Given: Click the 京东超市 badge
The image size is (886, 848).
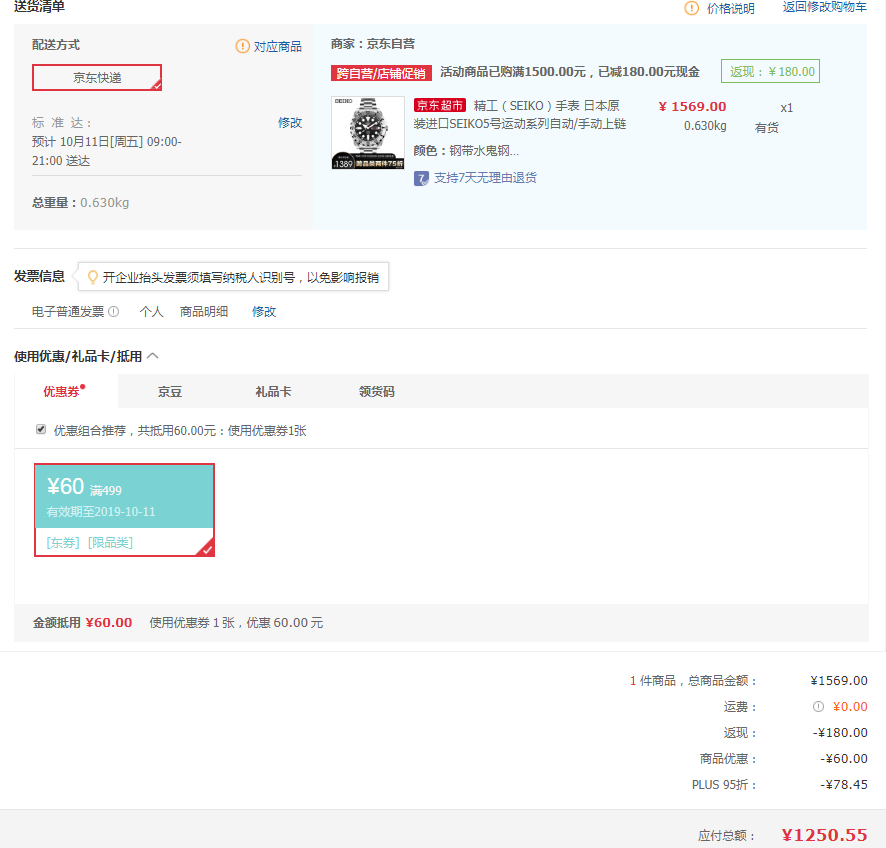Looking at the screenshot, I should (440, 105).
